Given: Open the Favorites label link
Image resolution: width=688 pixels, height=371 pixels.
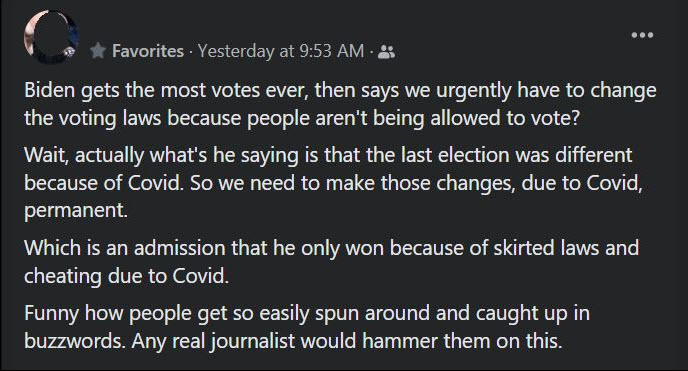Looking at the screenshot, I should coord(148,51).
